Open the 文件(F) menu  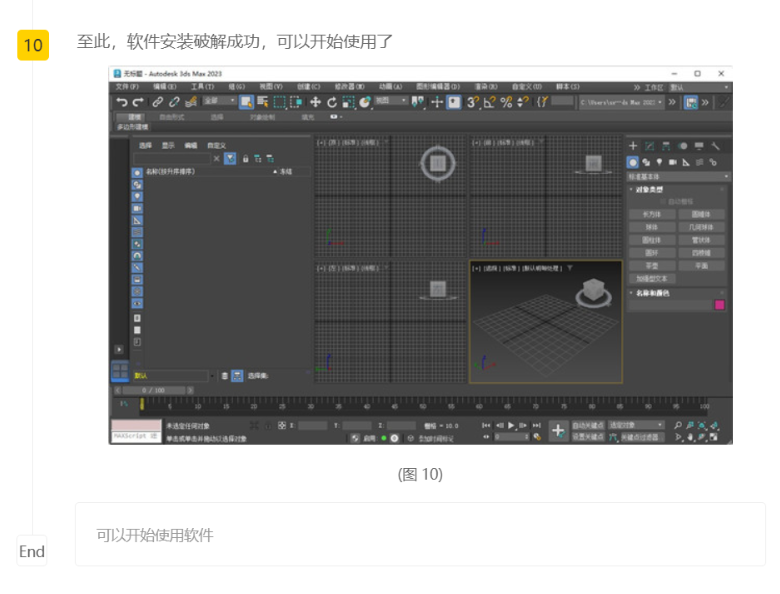[127, 87]
